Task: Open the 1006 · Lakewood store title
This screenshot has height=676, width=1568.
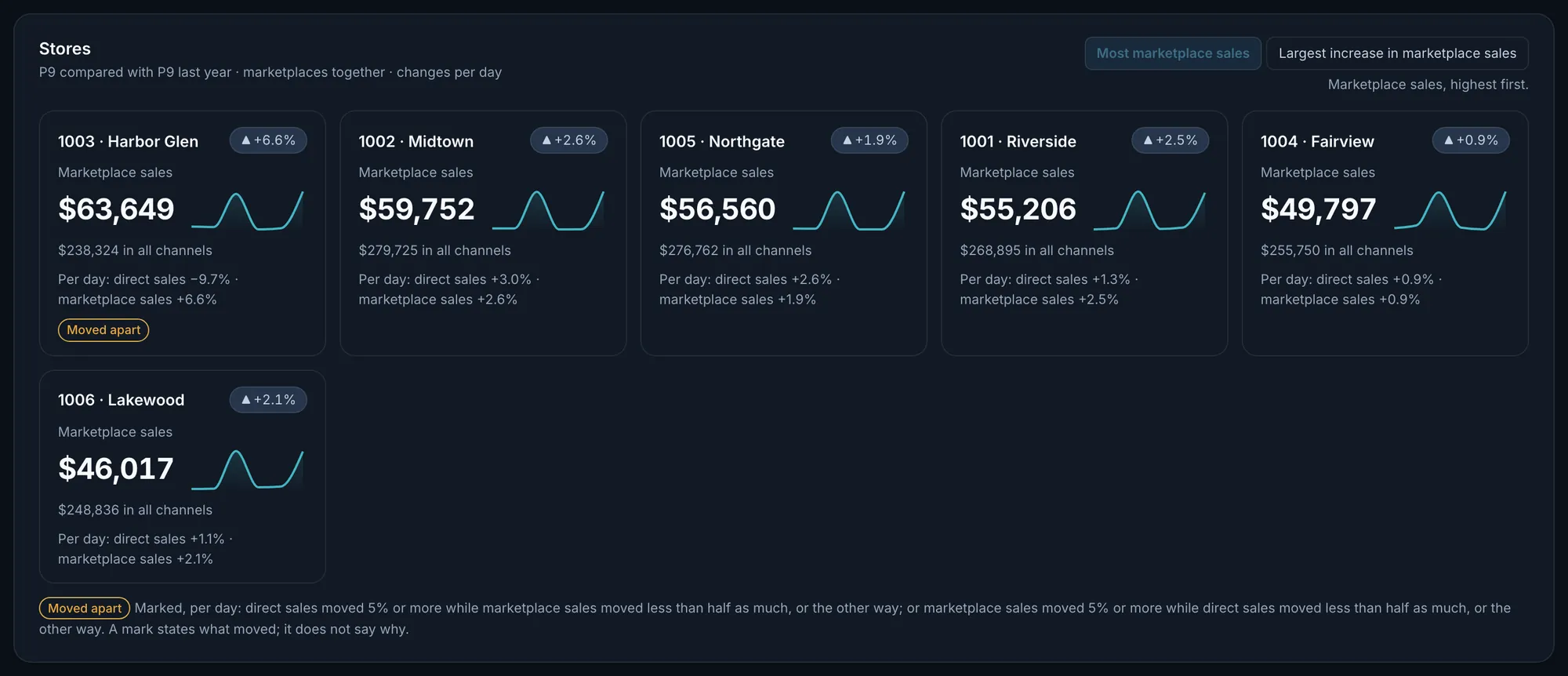Action: (x=122, y=401)
